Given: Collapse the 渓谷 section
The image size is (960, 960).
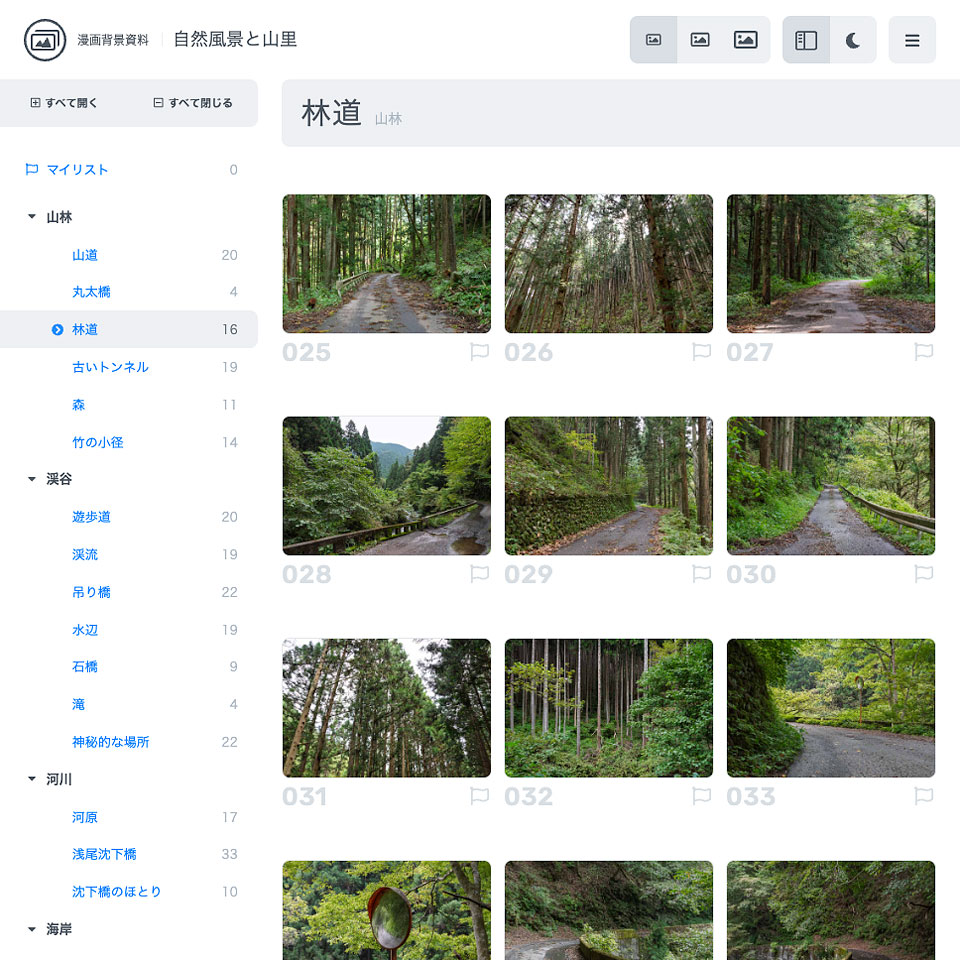Looking at the screenshot, I should click(x=31, y=478).
